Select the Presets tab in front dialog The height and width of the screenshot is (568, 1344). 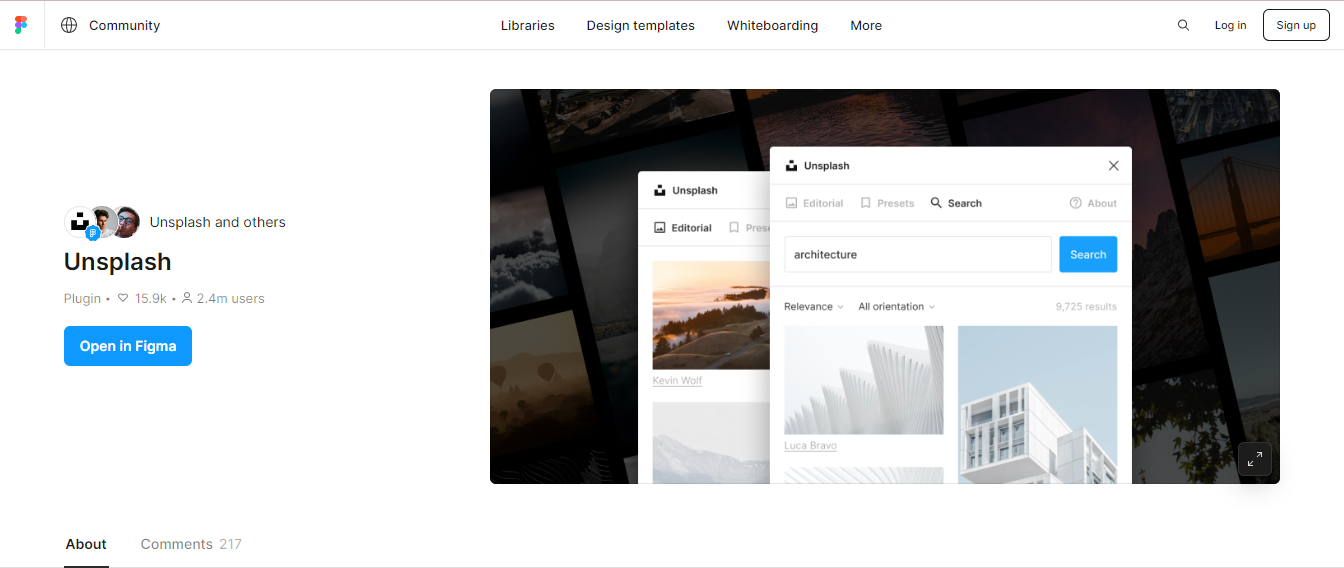click(x=887, y=203)
